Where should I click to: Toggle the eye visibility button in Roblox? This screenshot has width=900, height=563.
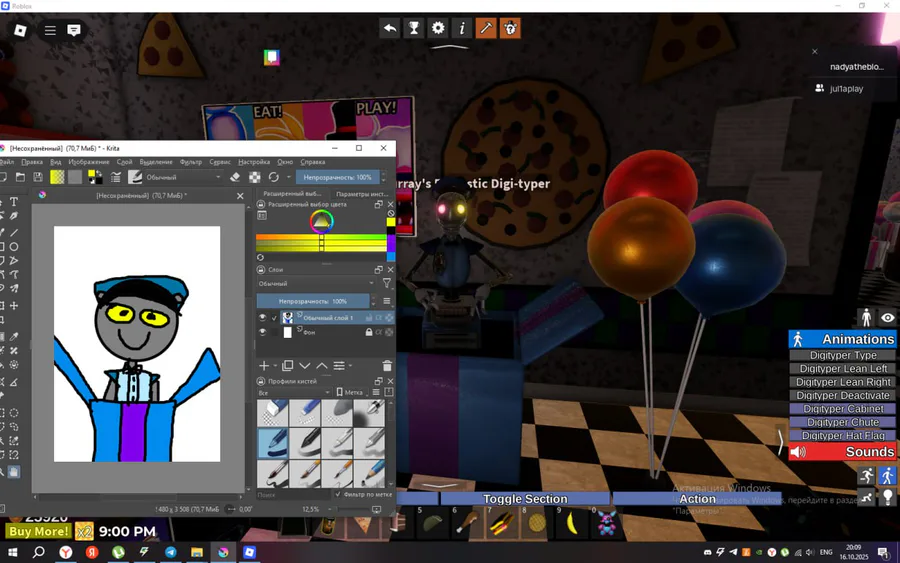(x=887, y=317)
